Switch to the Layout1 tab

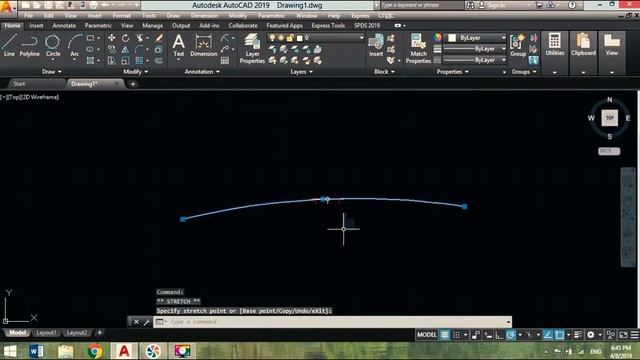(46, 333)
